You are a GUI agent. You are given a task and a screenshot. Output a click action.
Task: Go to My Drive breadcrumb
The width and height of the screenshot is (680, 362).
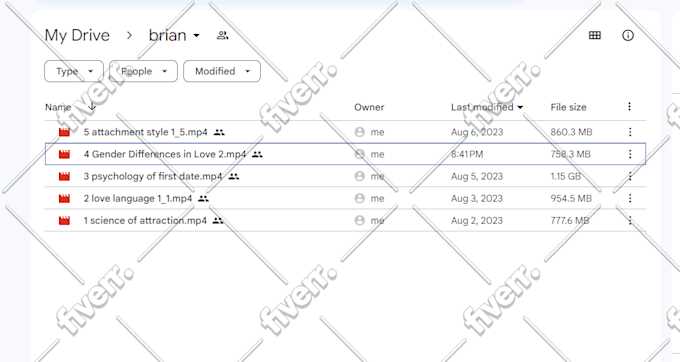pyautogui.click(x=77, y=36)
